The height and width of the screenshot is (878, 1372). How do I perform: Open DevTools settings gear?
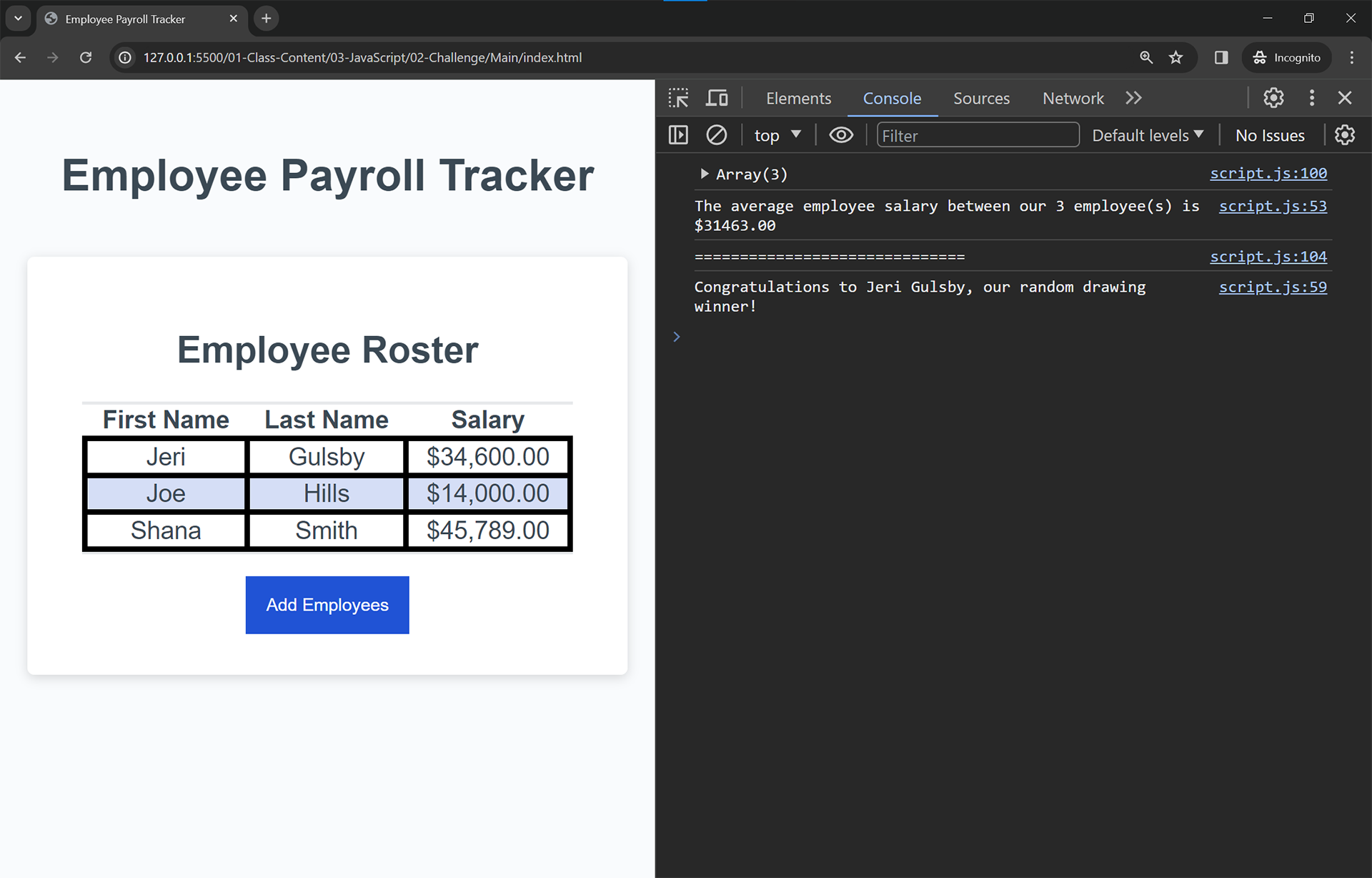pos(1273,98)
